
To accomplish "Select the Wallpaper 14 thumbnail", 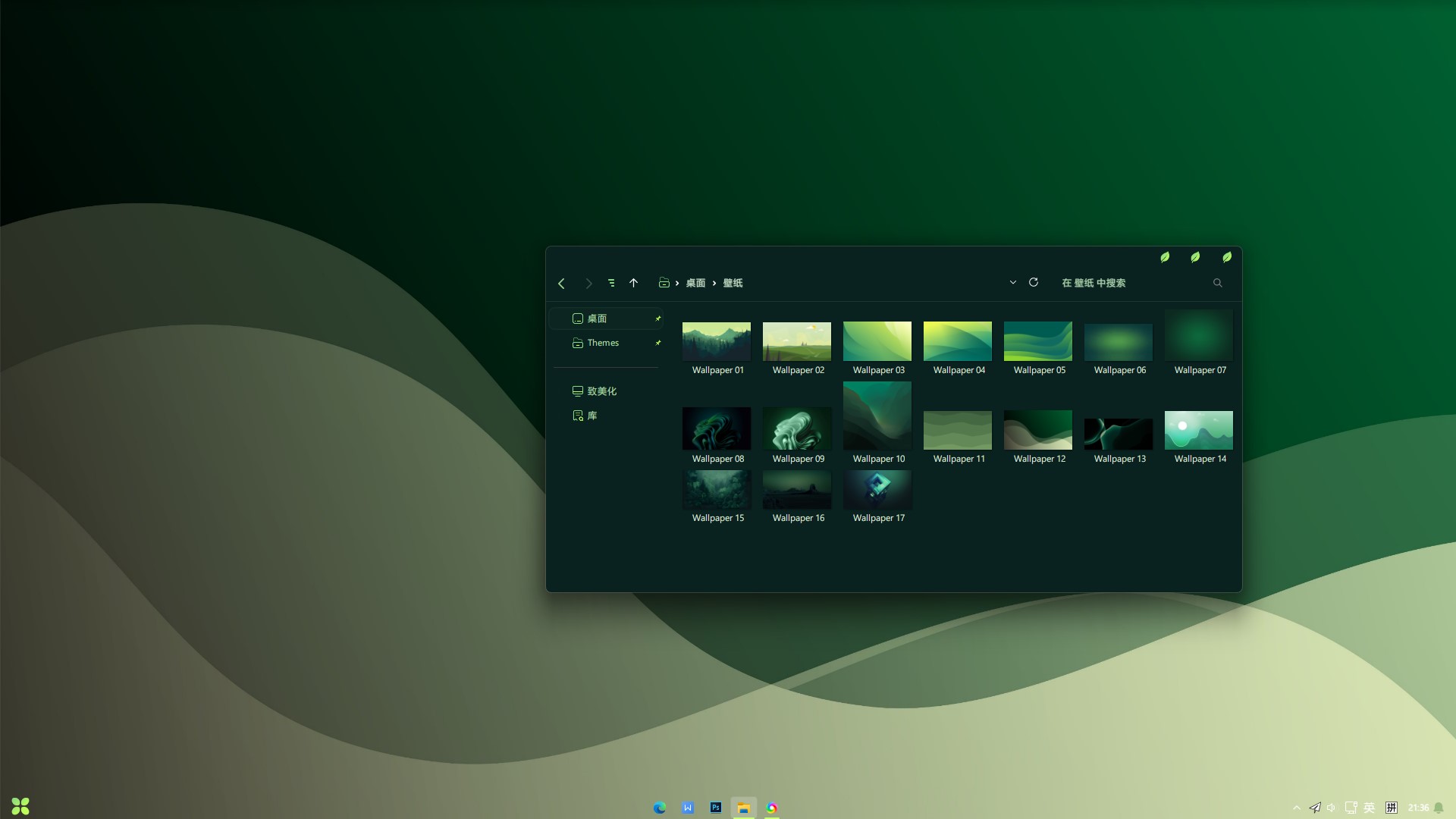I will pyautogui.click(x=1198, y=431).
